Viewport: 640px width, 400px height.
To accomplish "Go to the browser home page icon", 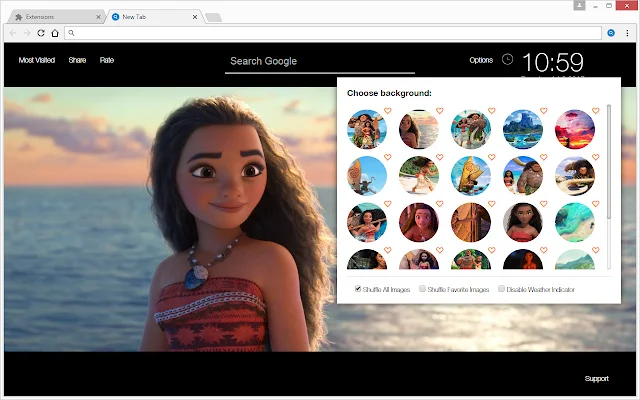I will pyautogui.click(x=55, y=33).
